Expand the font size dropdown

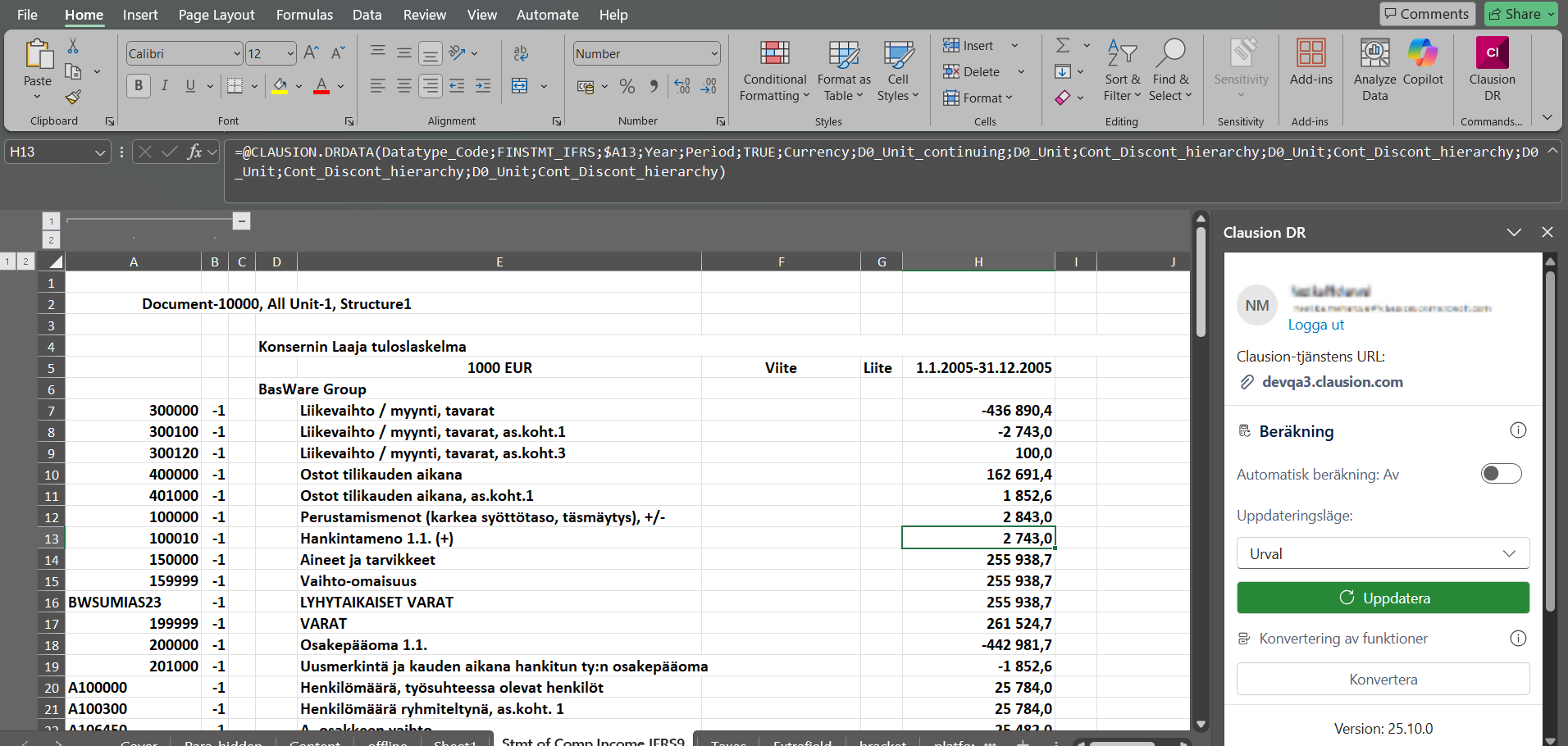(x=290, y=53)
